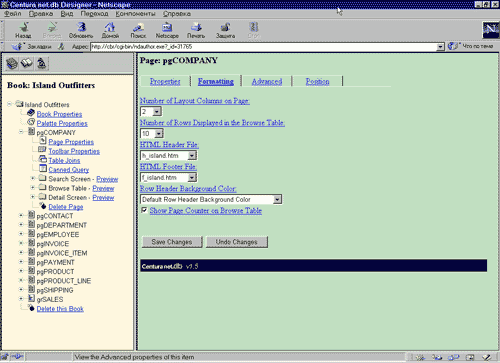Open the Вид (View) menu
Image resolution: width=500 pixels, height=363 pixels.
(x=67, y=14)
